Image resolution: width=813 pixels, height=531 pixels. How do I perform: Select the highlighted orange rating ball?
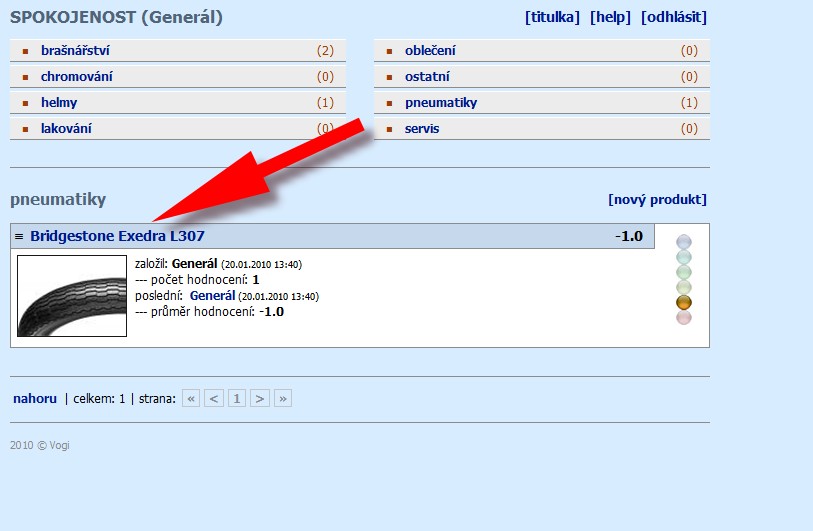point(684,302)
